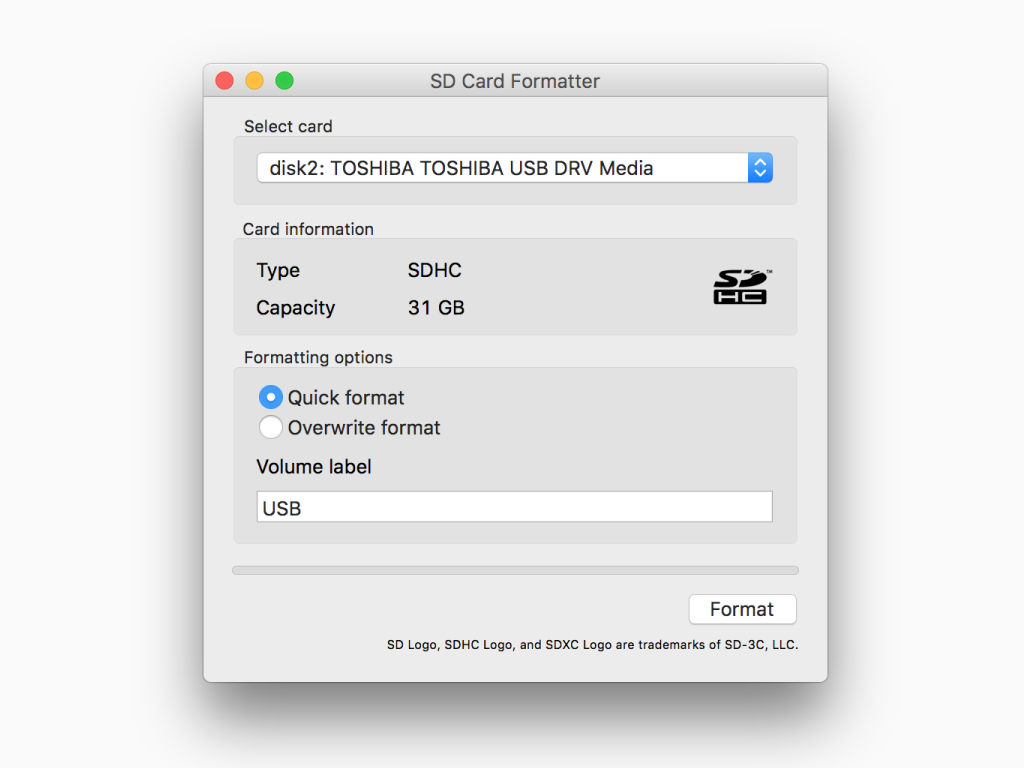Close the SD Card Formatter window

point(225,80)
